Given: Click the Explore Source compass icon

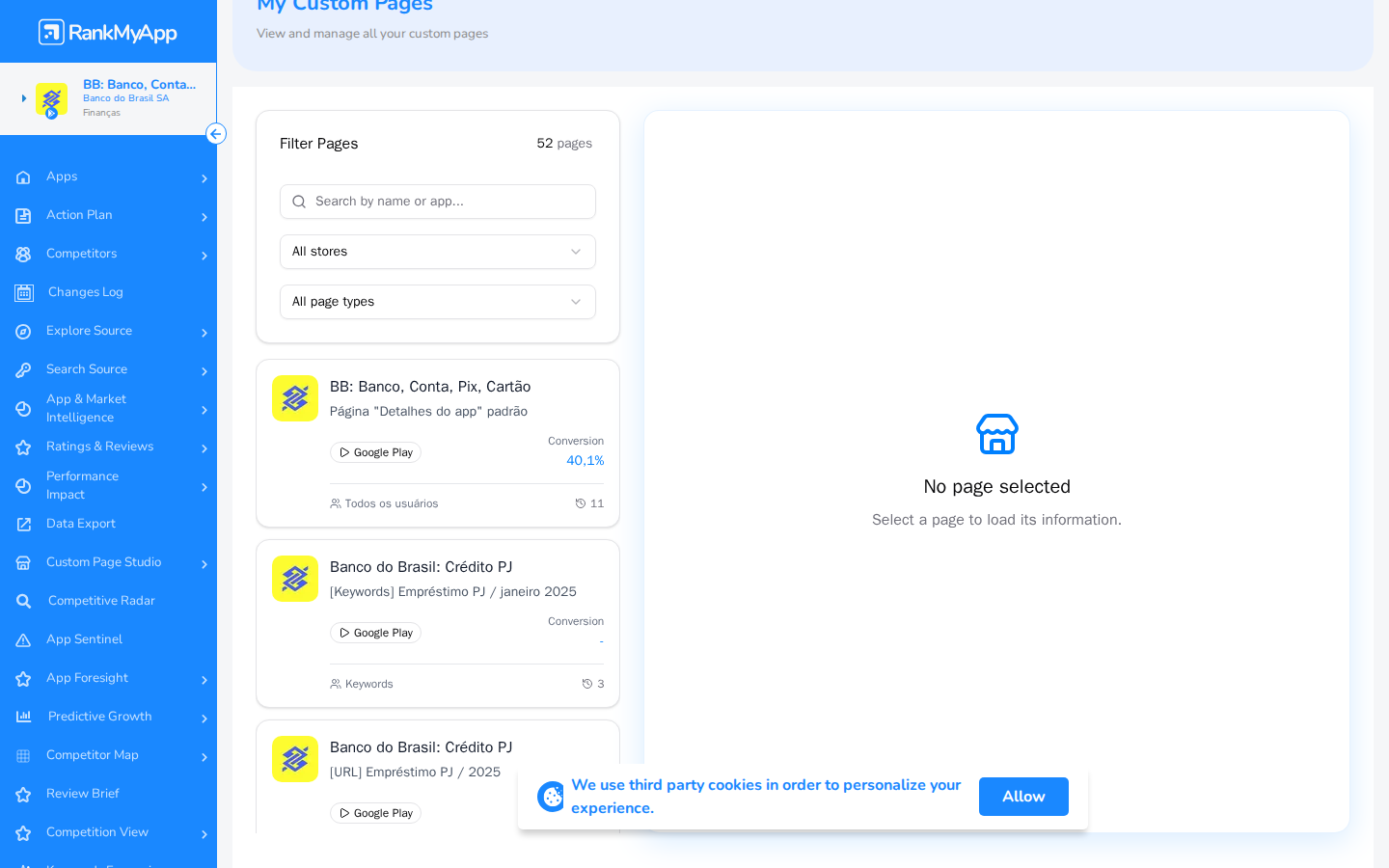Looking at the screenshot, I should tap(23, 332).
